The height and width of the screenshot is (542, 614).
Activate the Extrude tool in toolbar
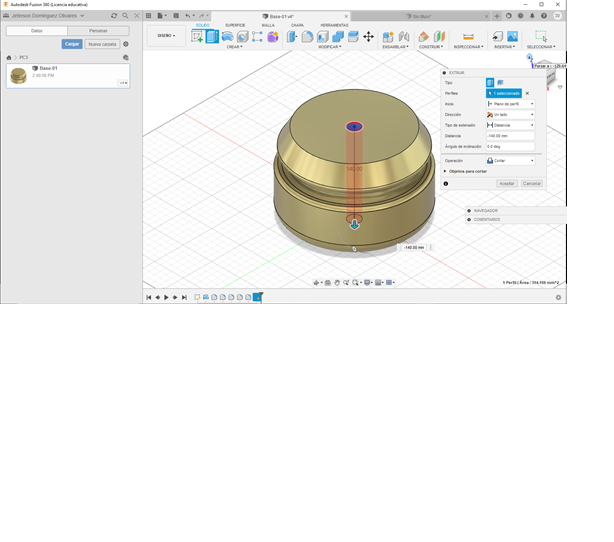212,36
